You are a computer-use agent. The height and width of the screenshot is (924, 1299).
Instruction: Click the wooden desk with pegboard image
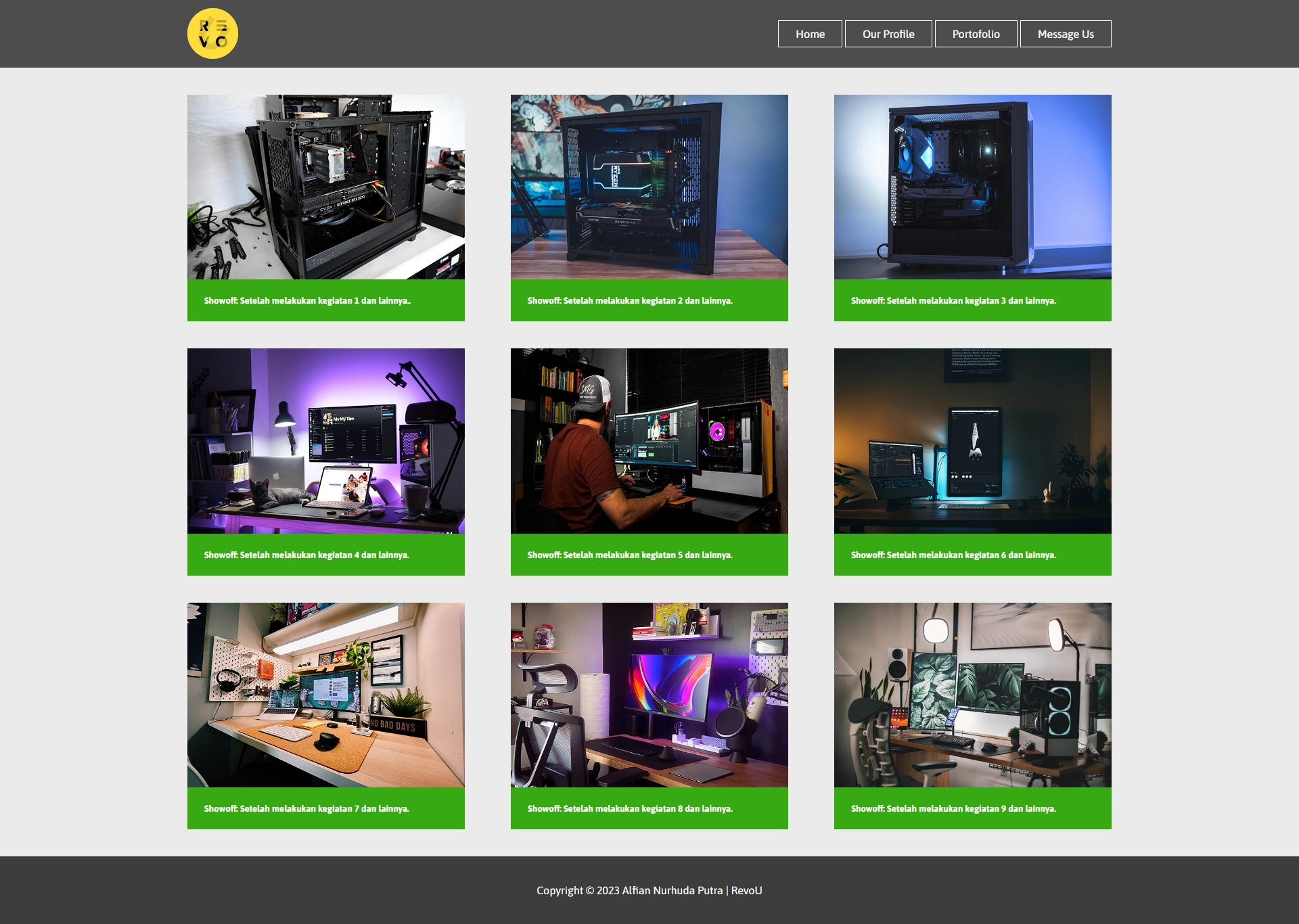click(325, 695)
